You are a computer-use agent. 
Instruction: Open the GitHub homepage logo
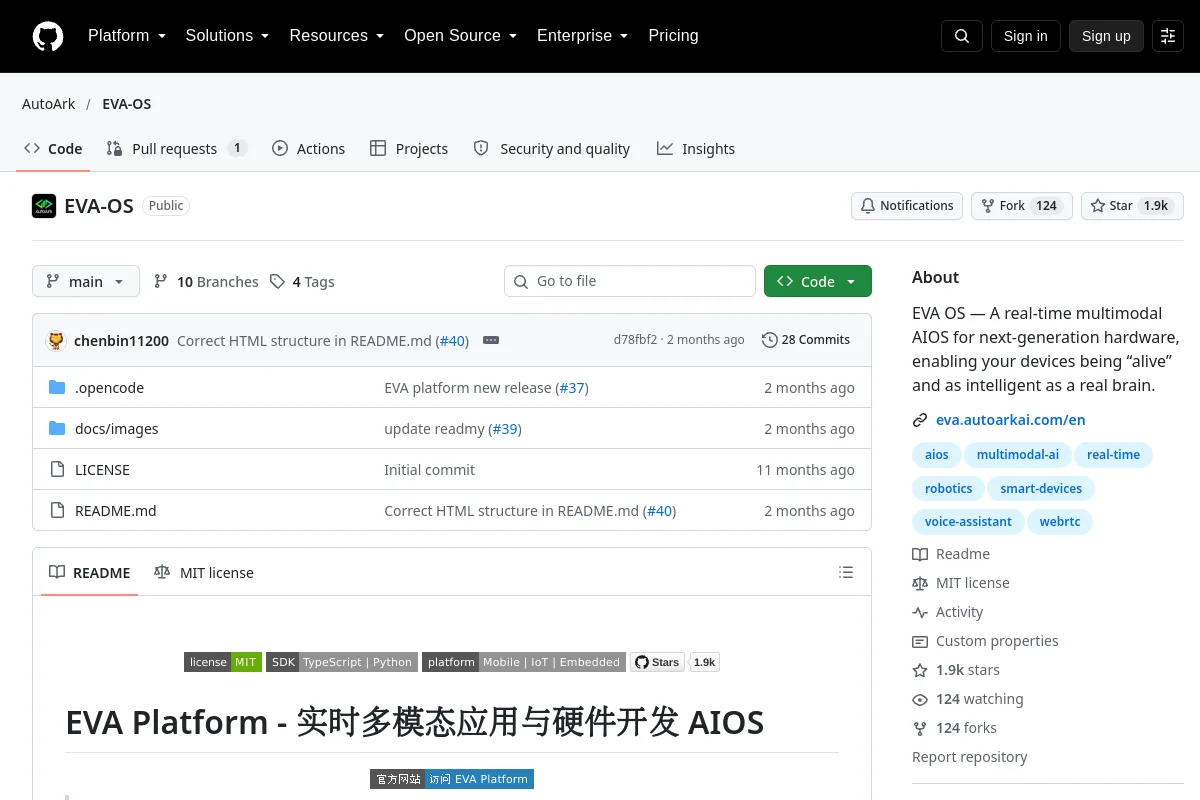point(48,36)
